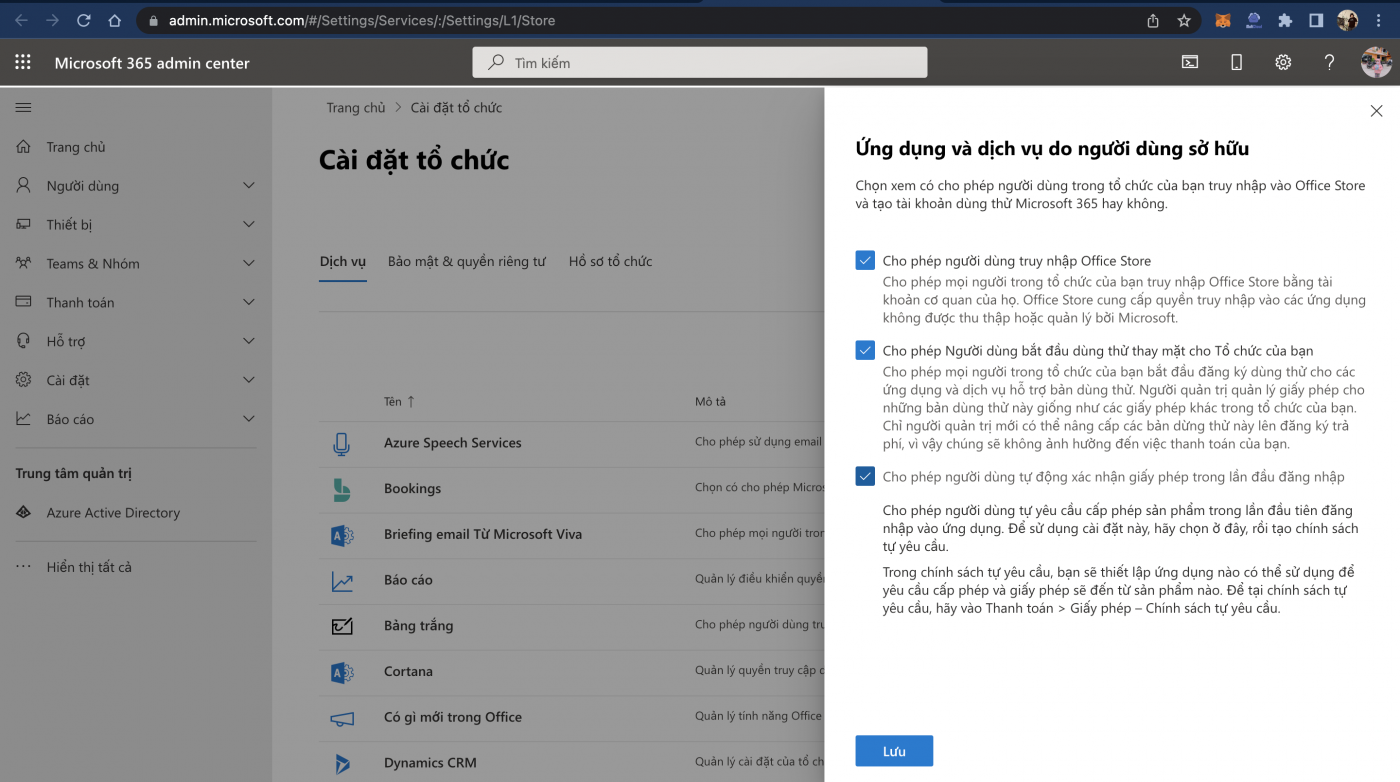
Task: Click the Lưu save button
Action: coord(894,751)
